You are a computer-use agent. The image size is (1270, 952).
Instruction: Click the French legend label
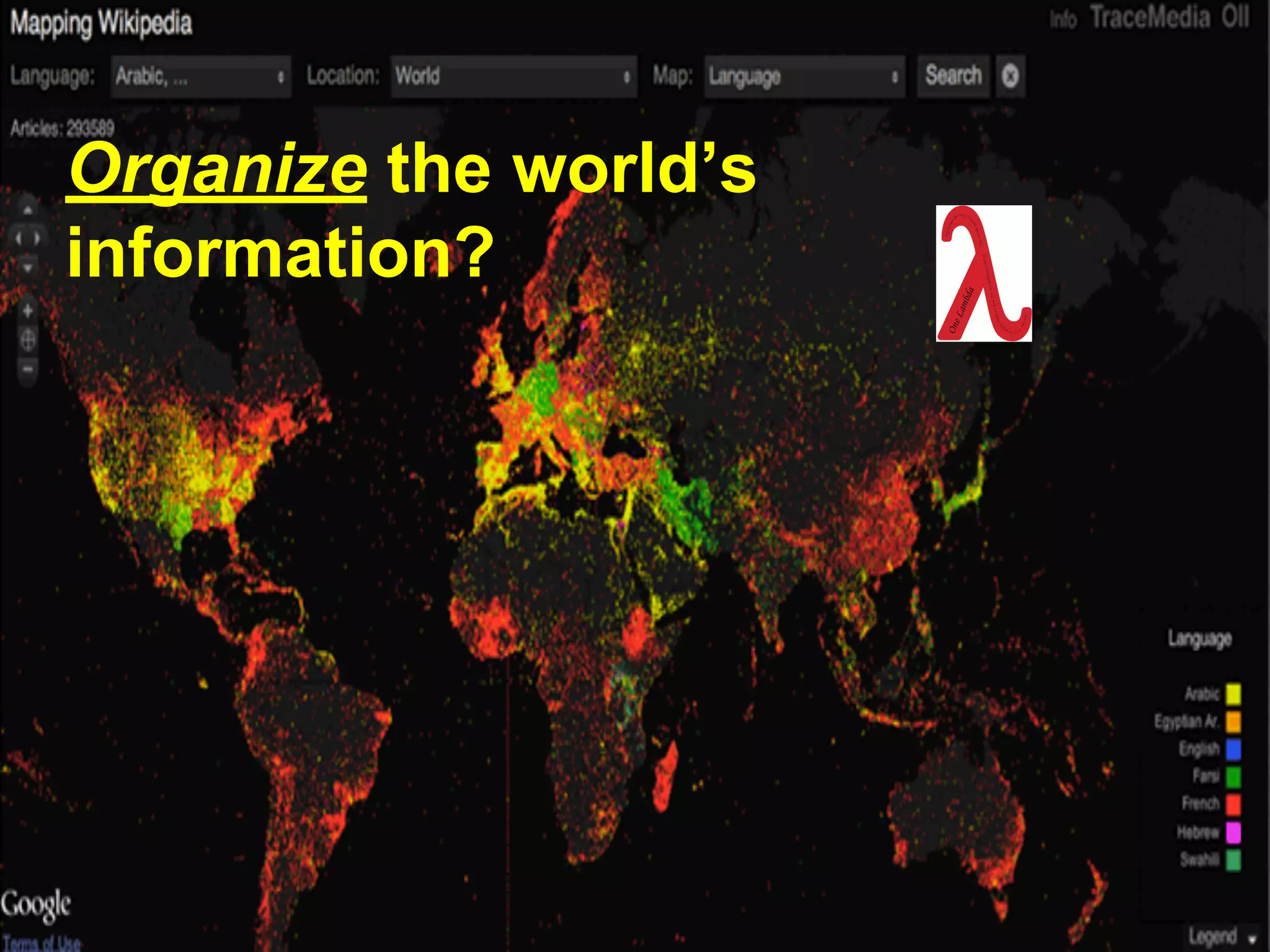(x=1201, y=804)
